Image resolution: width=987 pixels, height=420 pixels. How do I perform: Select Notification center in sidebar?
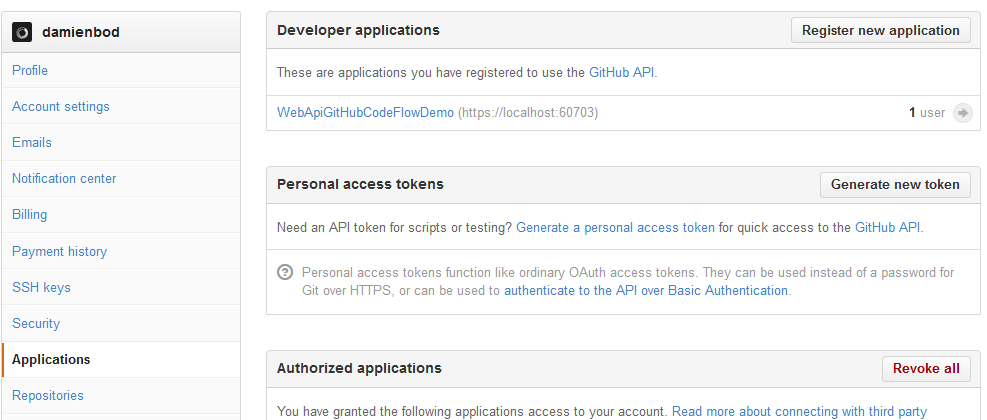tap(64, 178)
